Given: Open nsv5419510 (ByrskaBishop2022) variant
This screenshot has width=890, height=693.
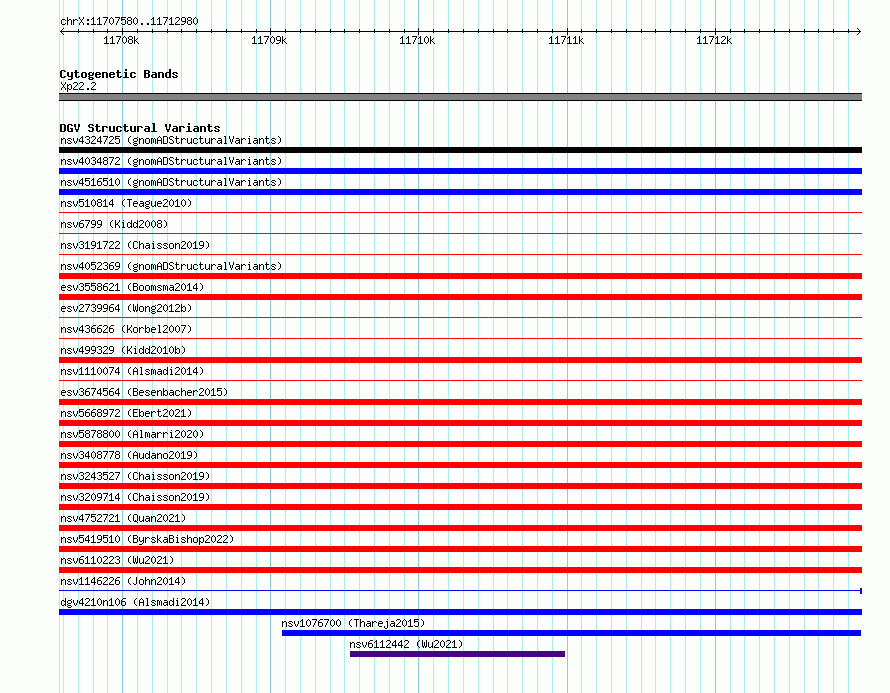Looking at the screenshot, I should point(147,539).
